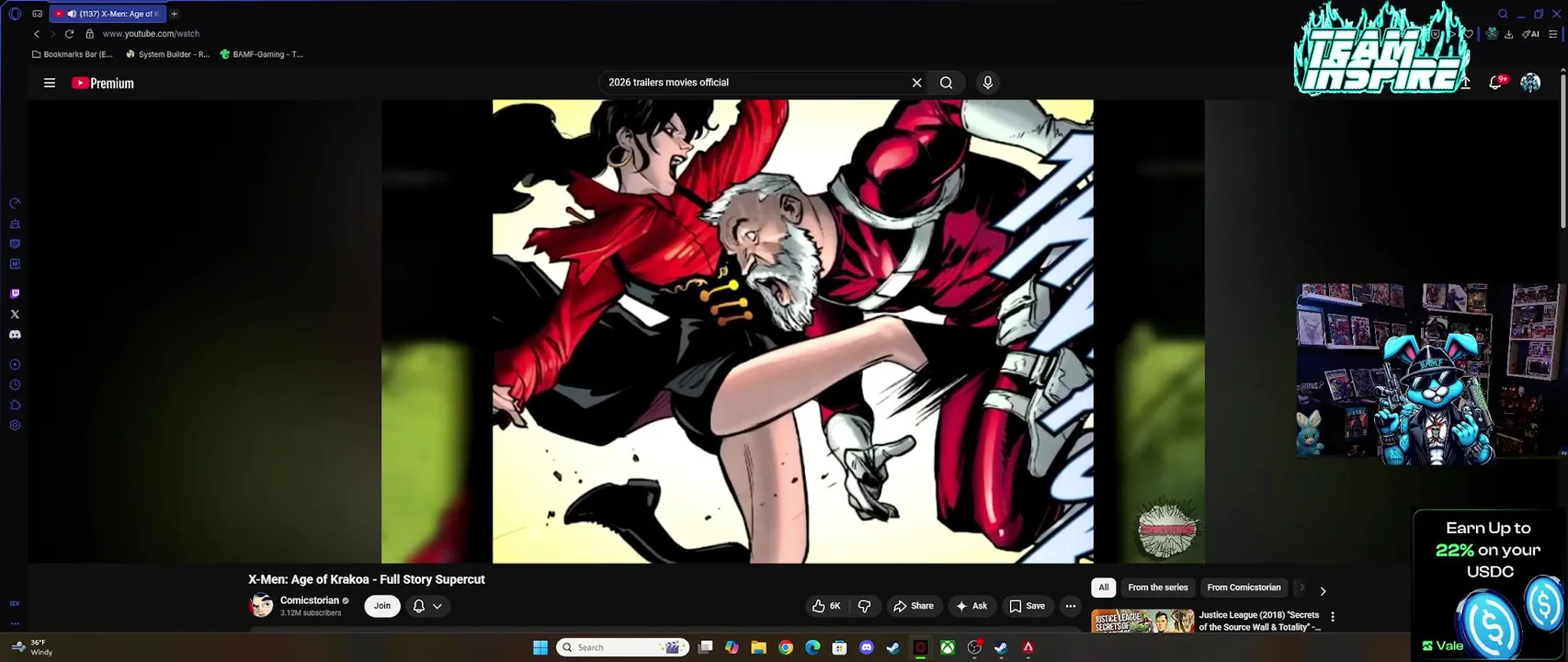Go to YouTube Premium home logo
Image resolution: width=1568 pixels, height=662 pixels.
103,83
